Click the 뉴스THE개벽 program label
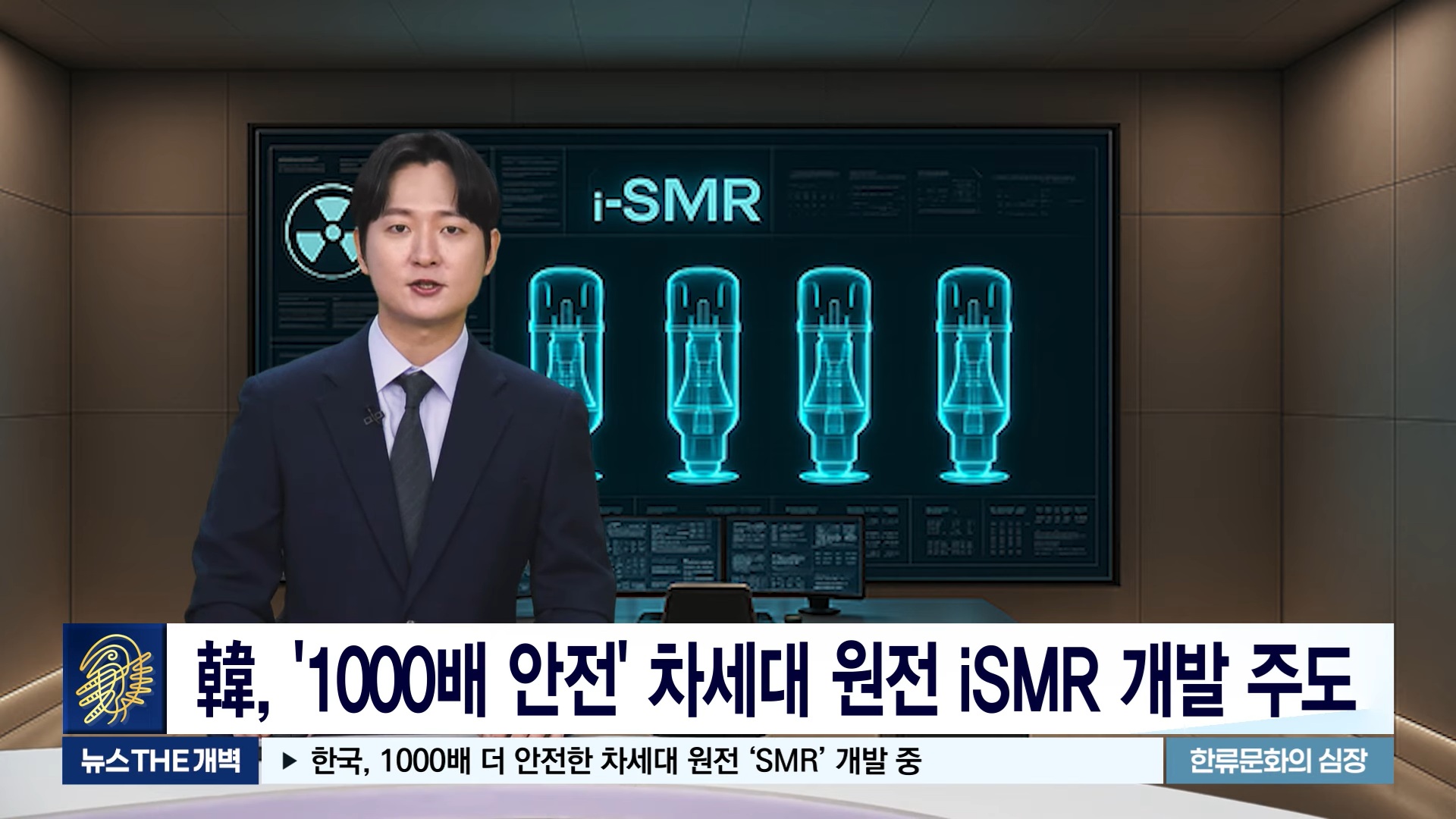The height and width of the screenshot is (819, 1456). 161,761
